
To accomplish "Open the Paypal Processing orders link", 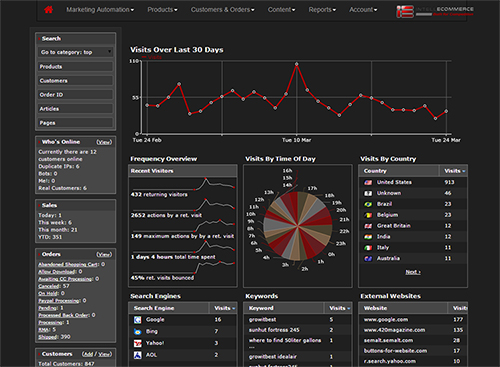I will [x=59, y=300].
